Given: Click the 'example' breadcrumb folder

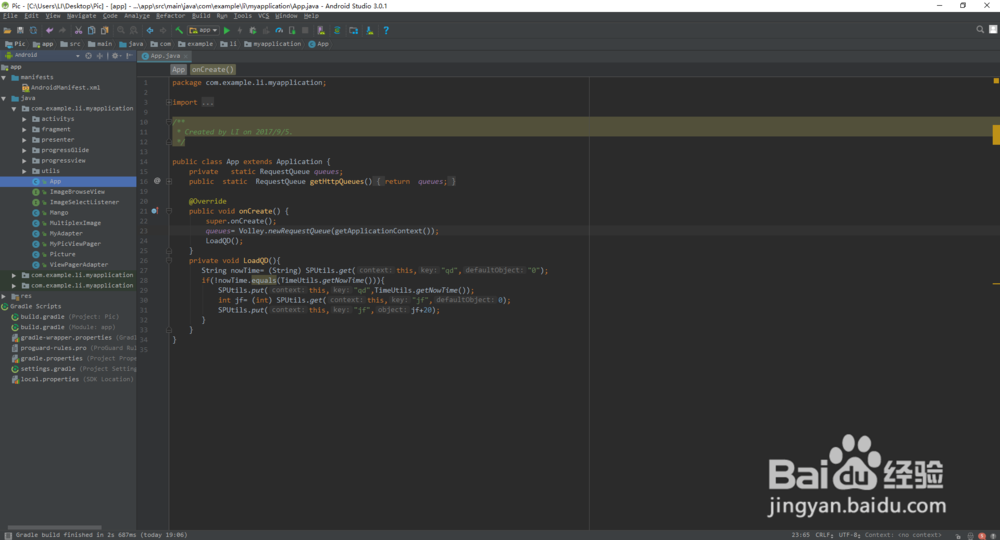Looking at the screenshot, I should [195, 44].
